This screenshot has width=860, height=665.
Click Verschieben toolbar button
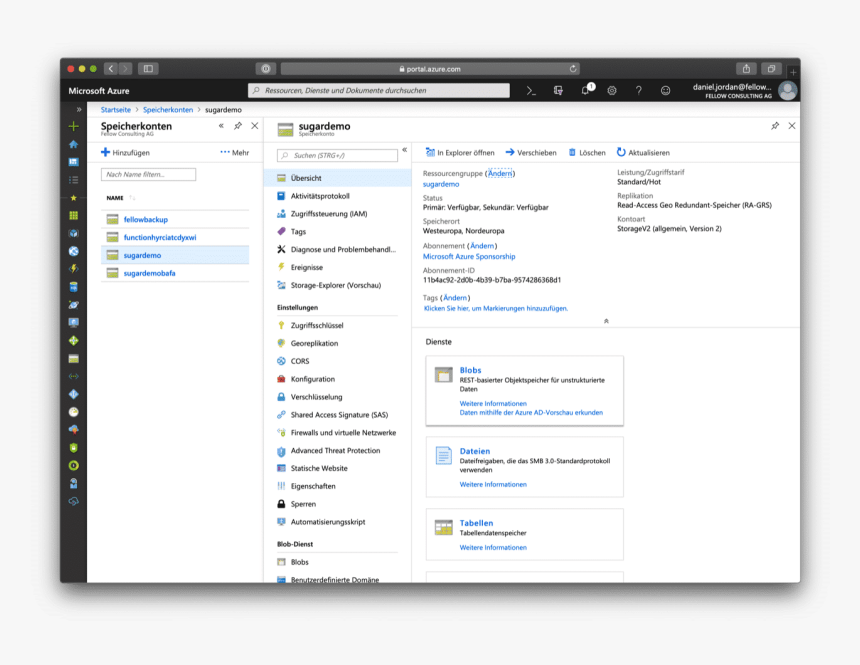point(531,153)
